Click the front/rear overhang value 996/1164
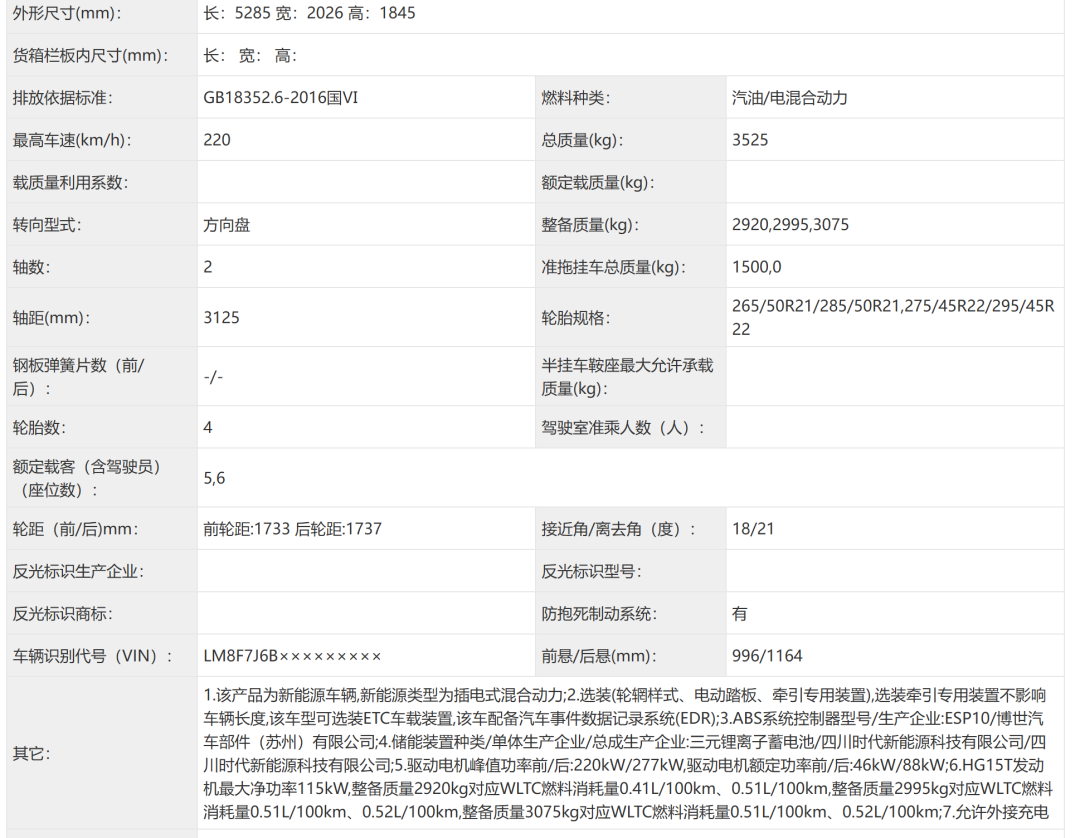1080x838 pixels. (767, 656)
